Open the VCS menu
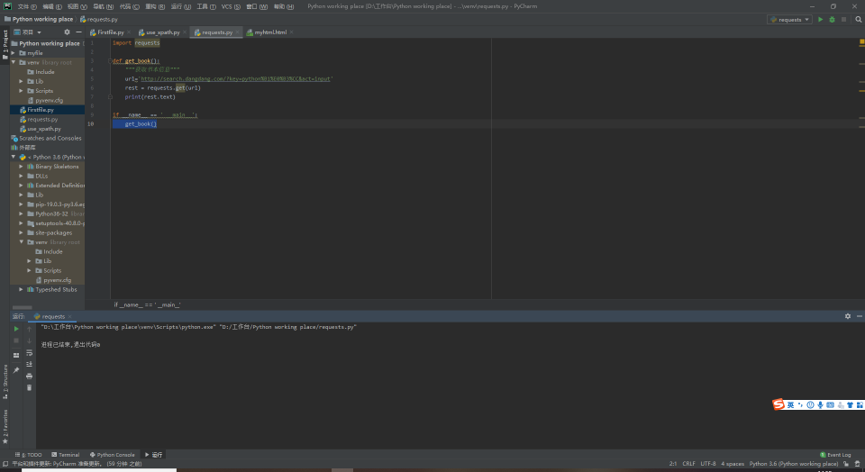Screen dimensions: 865x472 231,7
